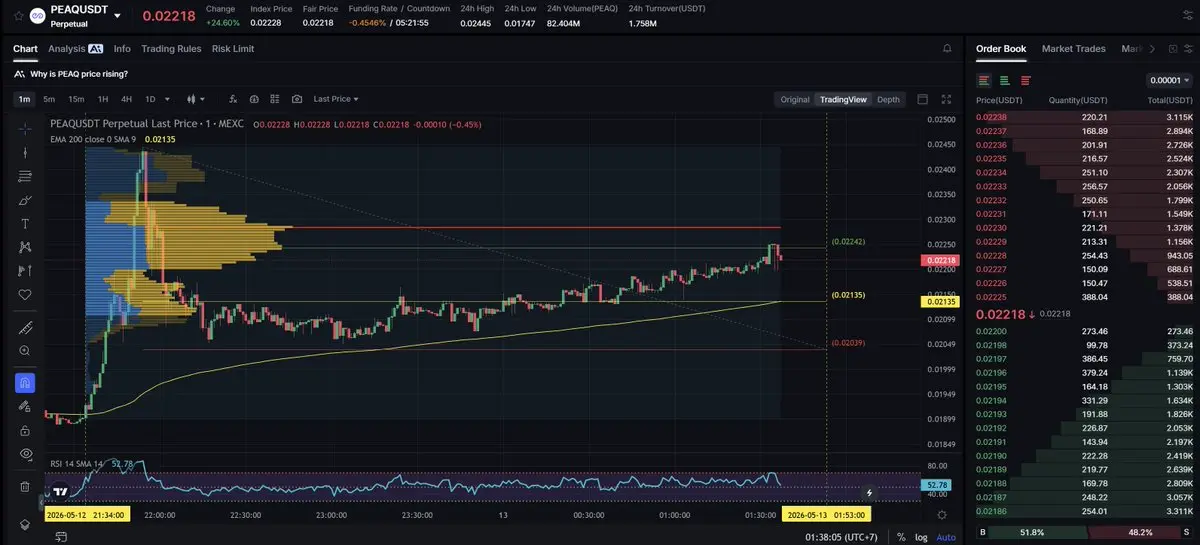Click the RSI 52.78 value label
1200x545 pixels.
pyautogui.click(x=937, y=484)
